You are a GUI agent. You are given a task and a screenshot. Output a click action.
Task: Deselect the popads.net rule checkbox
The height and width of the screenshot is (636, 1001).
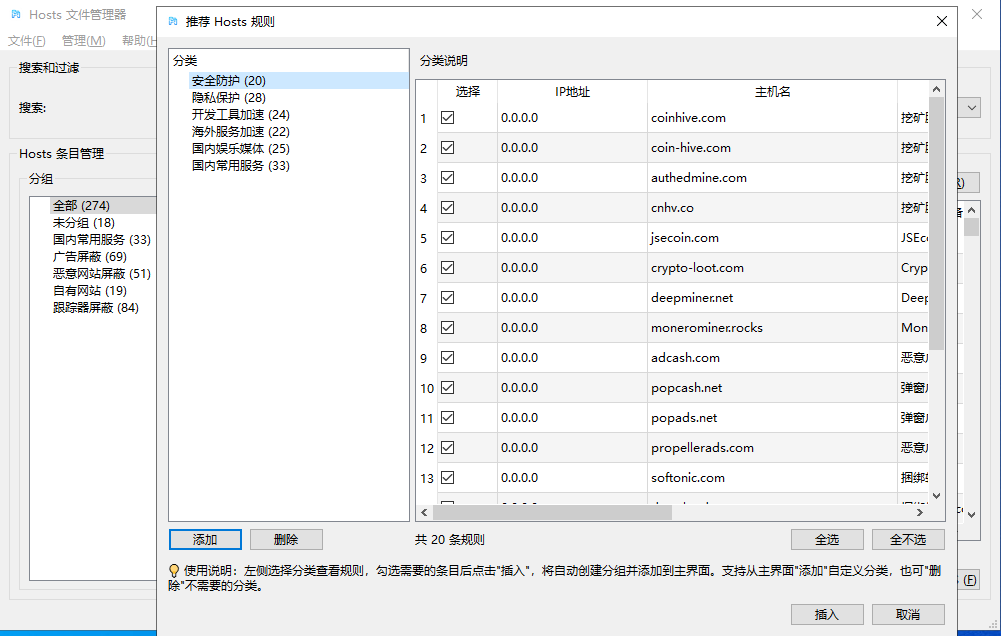click(447, 418)
